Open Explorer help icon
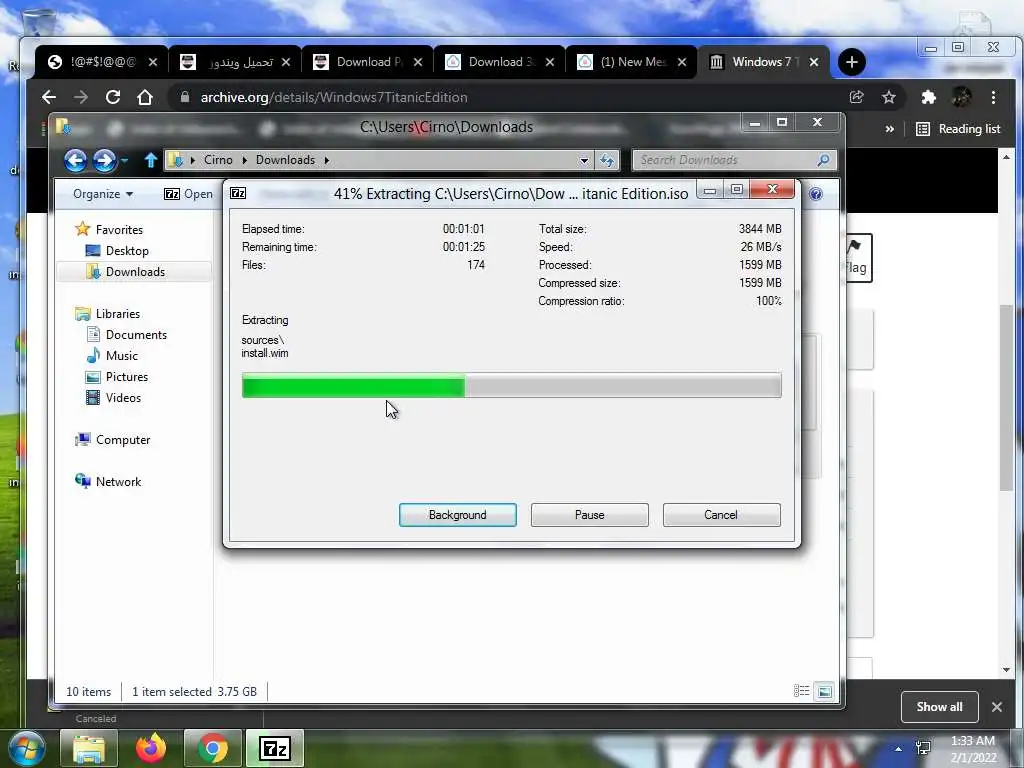Image resolution: width=1024 pixels, height=768 pixels. 816,194
